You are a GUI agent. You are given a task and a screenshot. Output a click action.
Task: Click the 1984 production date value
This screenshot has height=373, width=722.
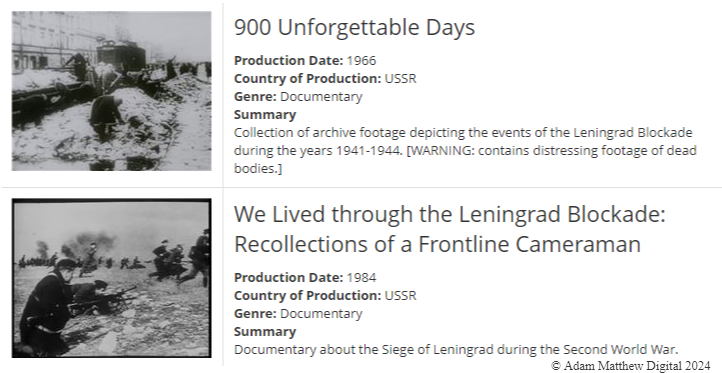[x=361, y=278]
